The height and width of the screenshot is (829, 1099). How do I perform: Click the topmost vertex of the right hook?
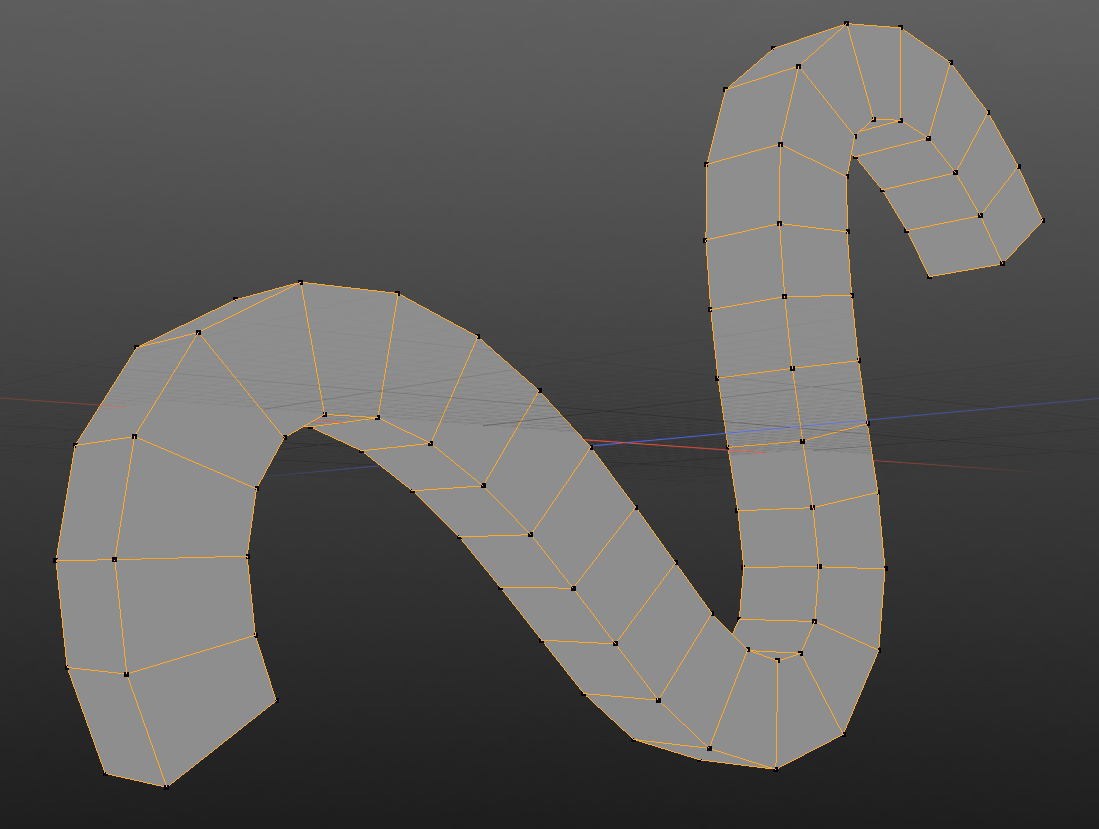(847, 22)
